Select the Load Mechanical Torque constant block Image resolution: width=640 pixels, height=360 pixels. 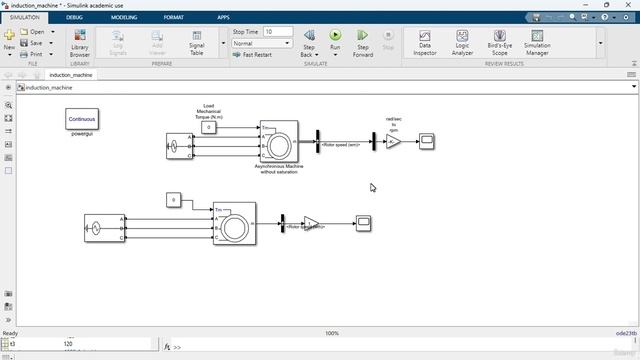coord(209,127)
